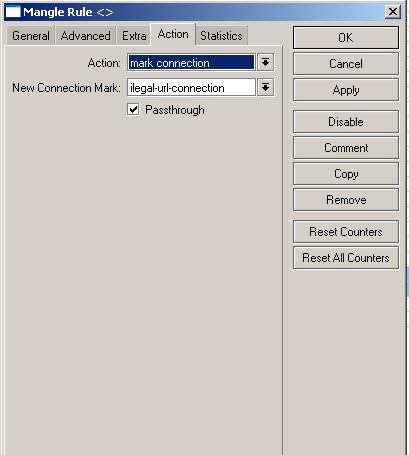
Task: Toggle the Passthrough checkbox
Action: 133,109
